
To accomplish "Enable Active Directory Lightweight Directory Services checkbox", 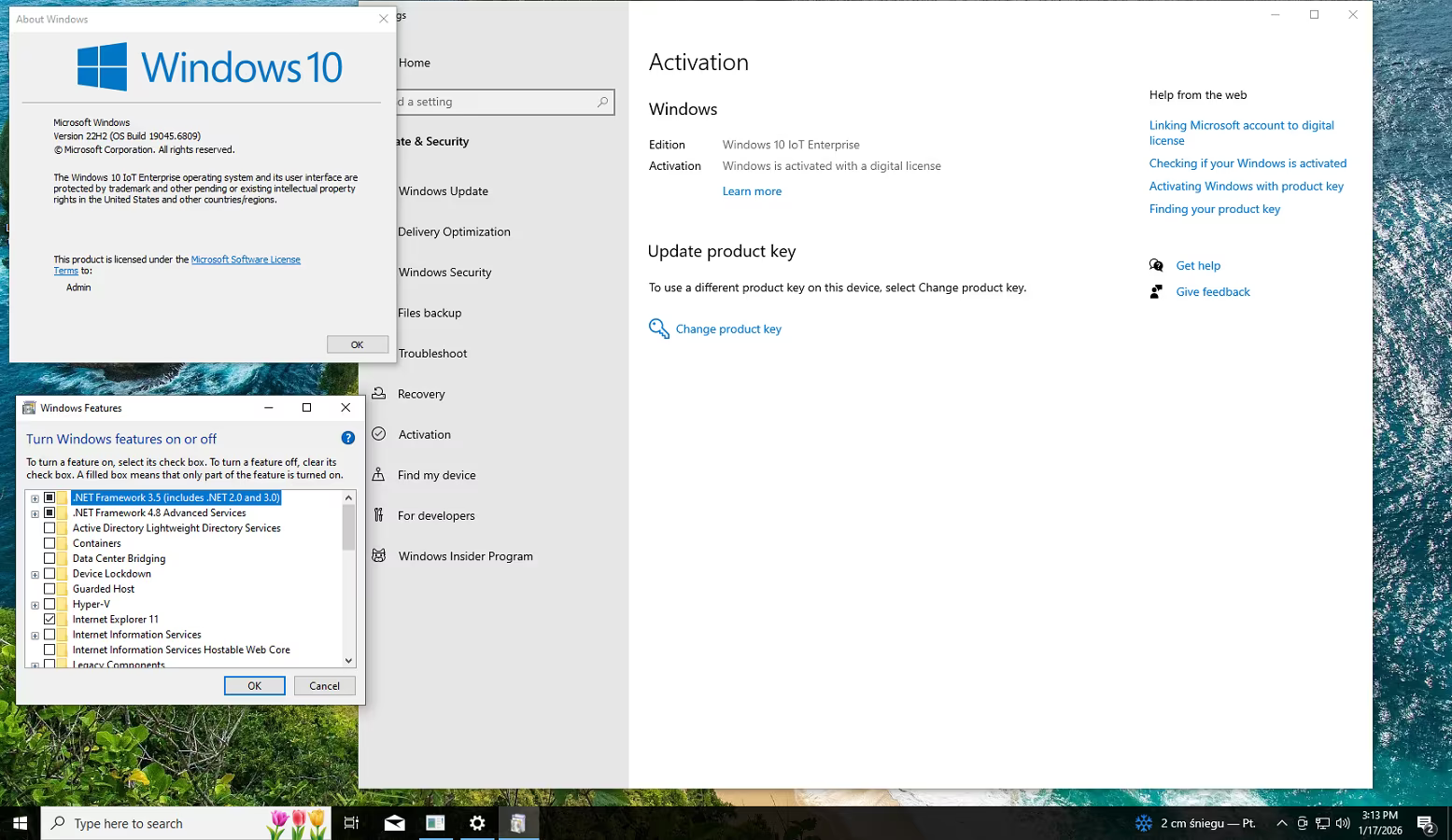I will point(49,528).
